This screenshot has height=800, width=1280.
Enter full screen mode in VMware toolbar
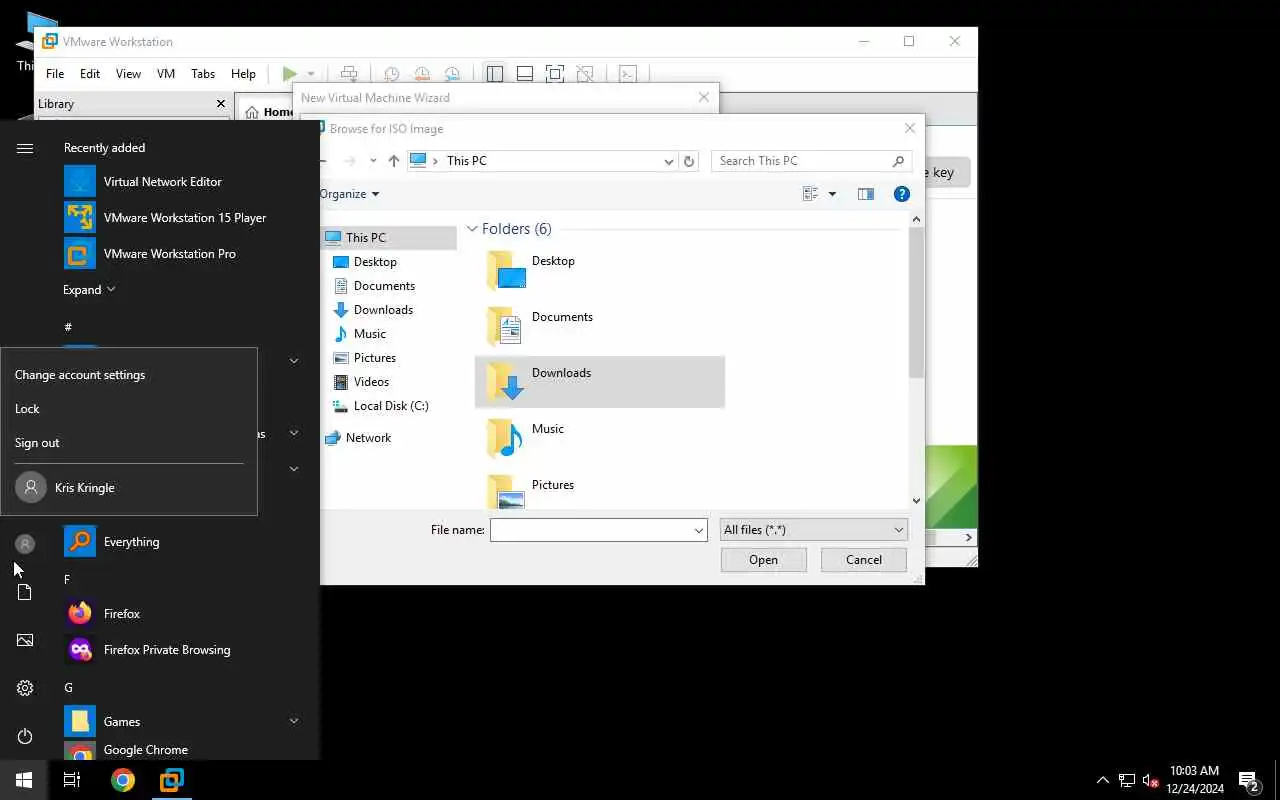click(x=555, y=74)
